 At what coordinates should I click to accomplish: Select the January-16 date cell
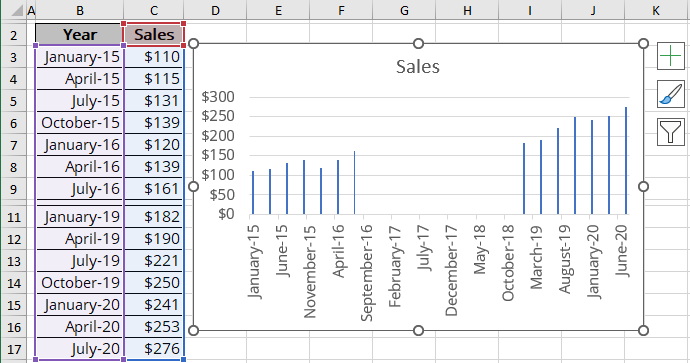(80, 145)
